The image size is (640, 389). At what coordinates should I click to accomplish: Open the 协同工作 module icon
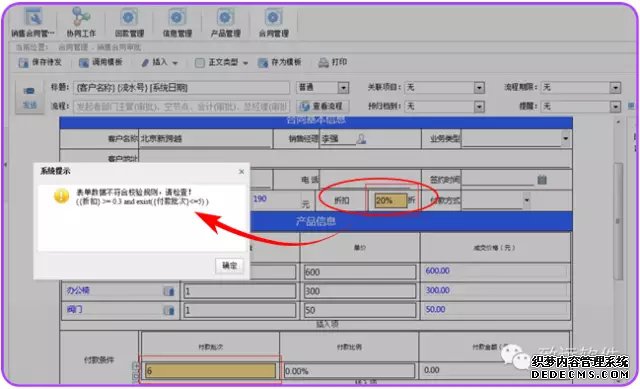click(x=81, y=17)
